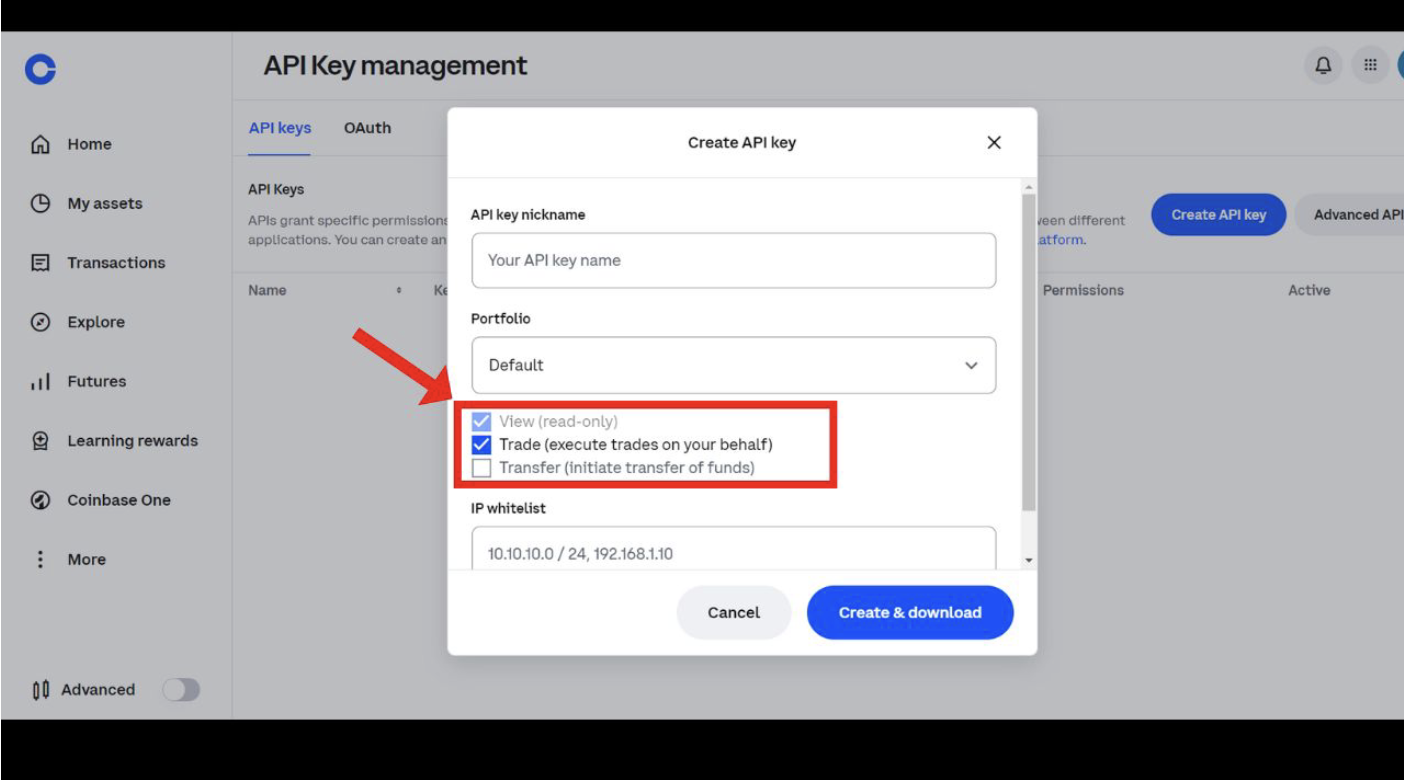Open the apps grid icon
The width and height of the screenshot is (1404, 780).
click(x=1371, y=66)
